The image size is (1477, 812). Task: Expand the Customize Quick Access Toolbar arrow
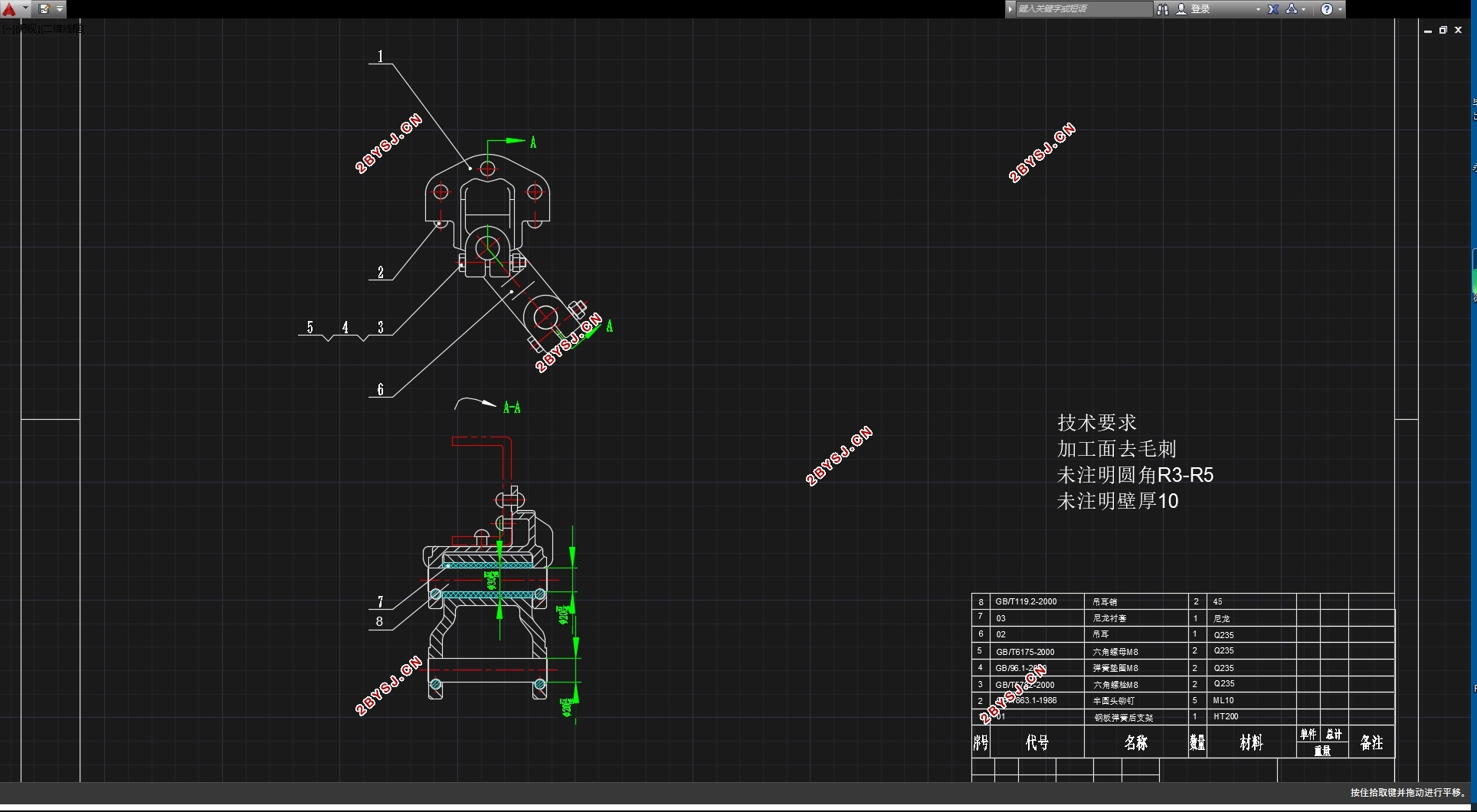[x=60, y=9]
